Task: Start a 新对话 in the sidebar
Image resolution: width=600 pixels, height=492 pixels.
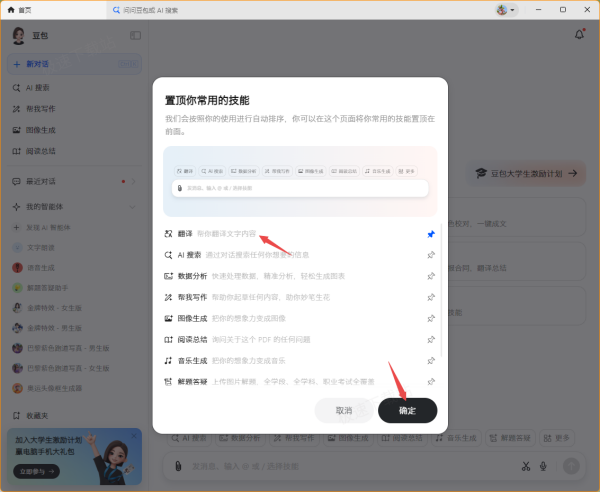Action: pos(74,64)
